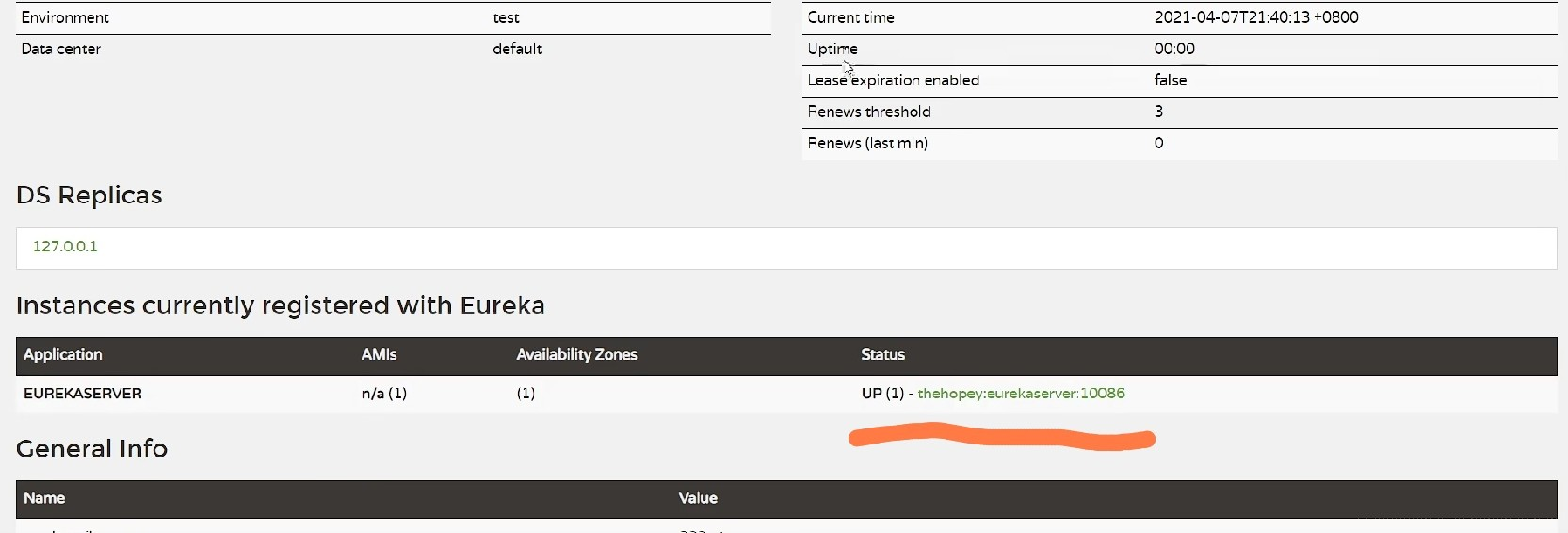Click the Renews threshold label
The image size is (1568, 533).
pyautogui.click(x=869, y=112)
